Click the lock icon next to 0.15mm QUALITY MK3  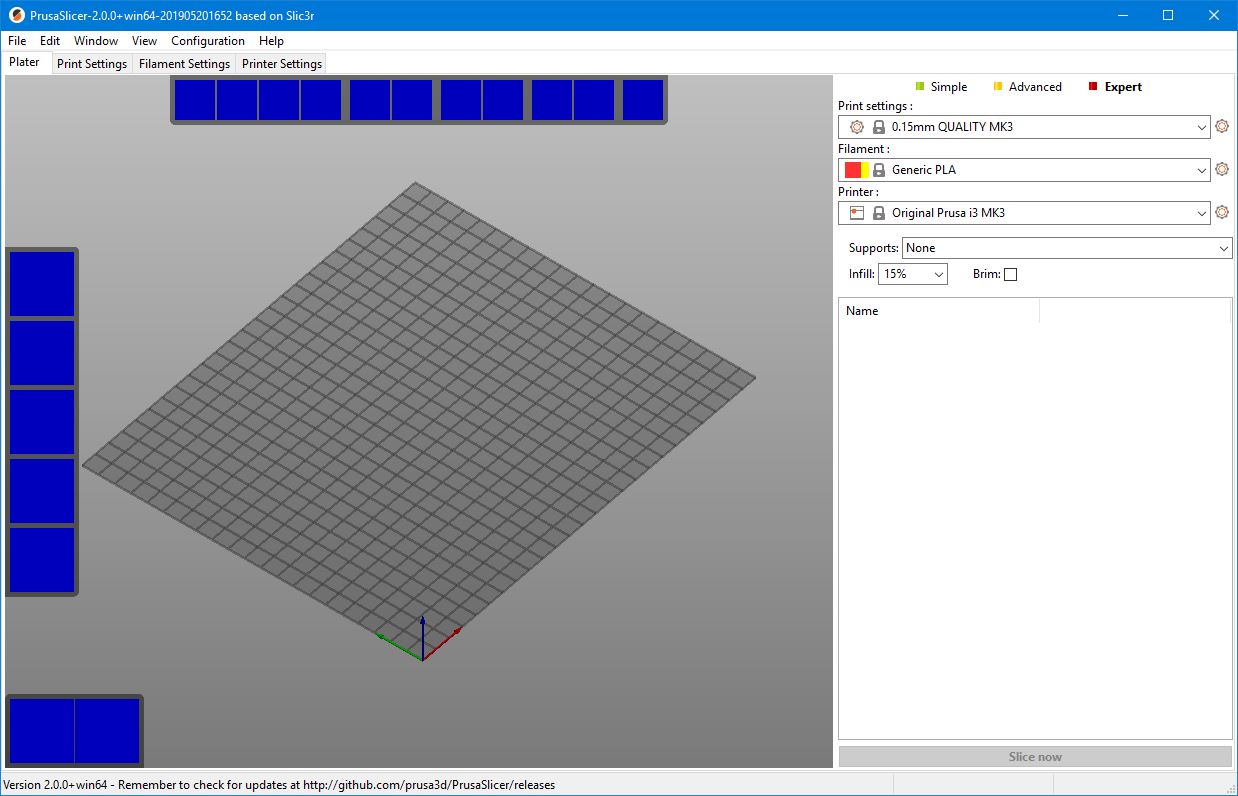coord(878,127)
